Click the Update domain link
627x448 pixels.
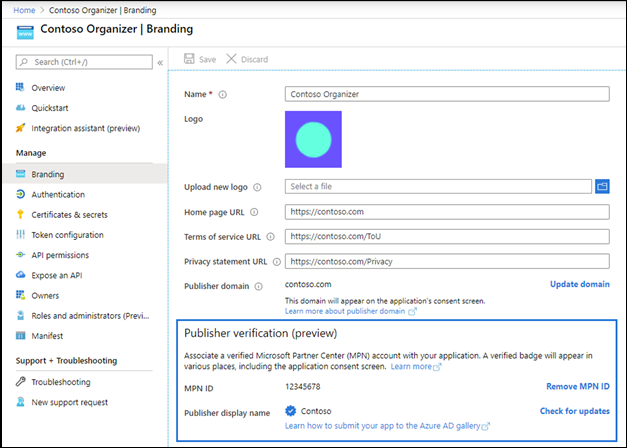click(580, 284)
